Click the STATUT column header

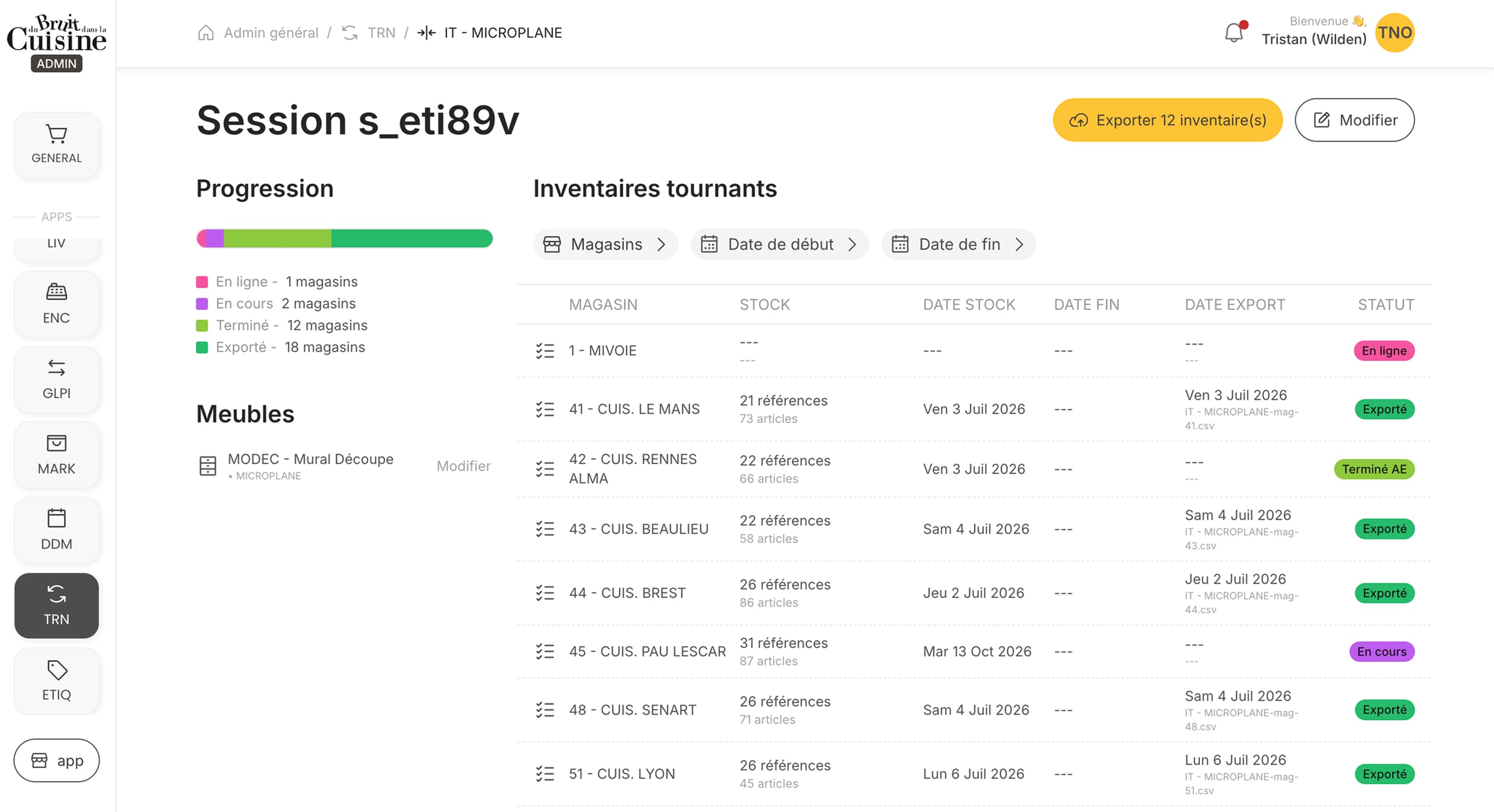point(1386,304)
